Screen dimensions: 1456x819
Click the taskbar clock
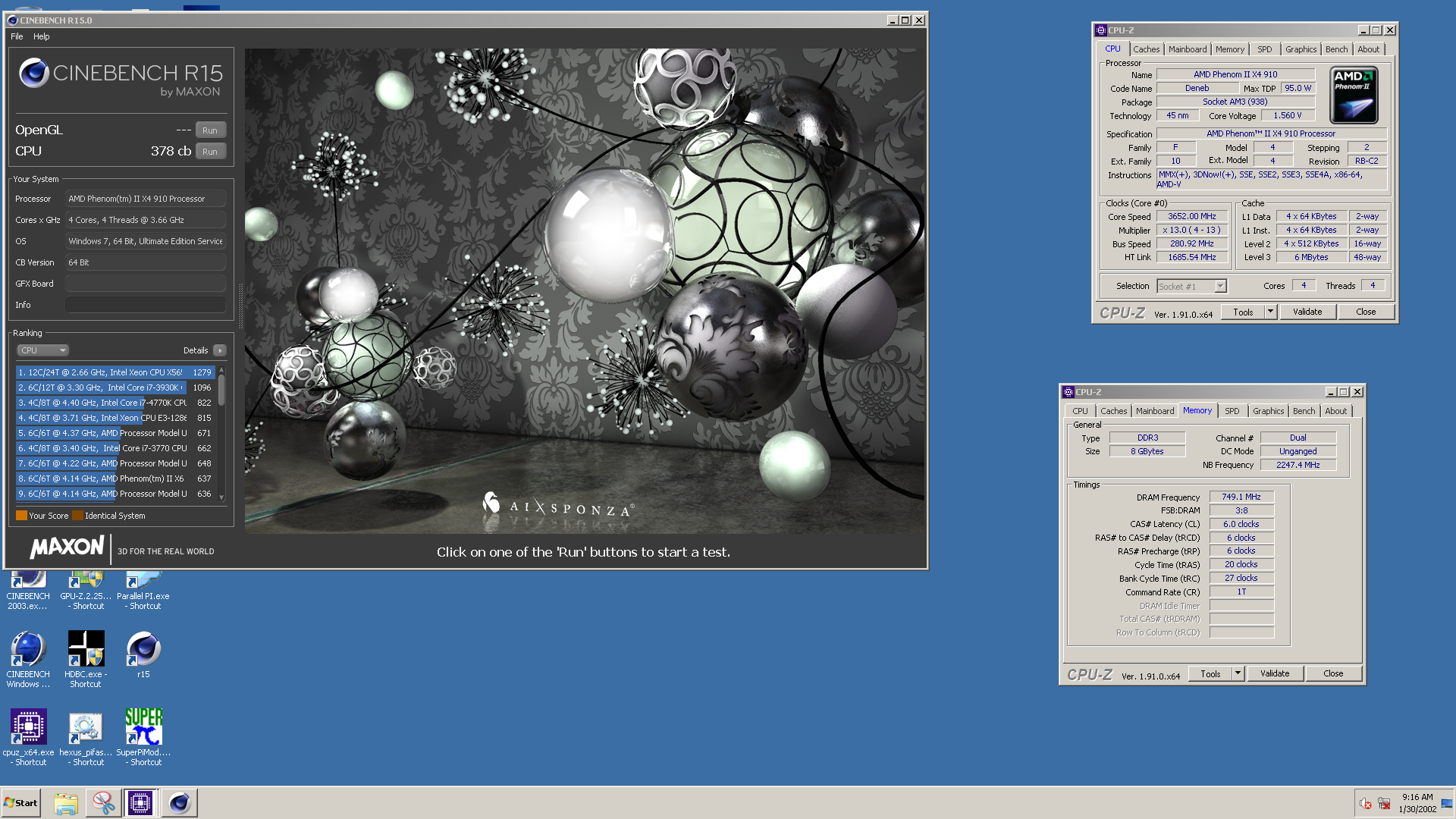(x=1417, y=803)
